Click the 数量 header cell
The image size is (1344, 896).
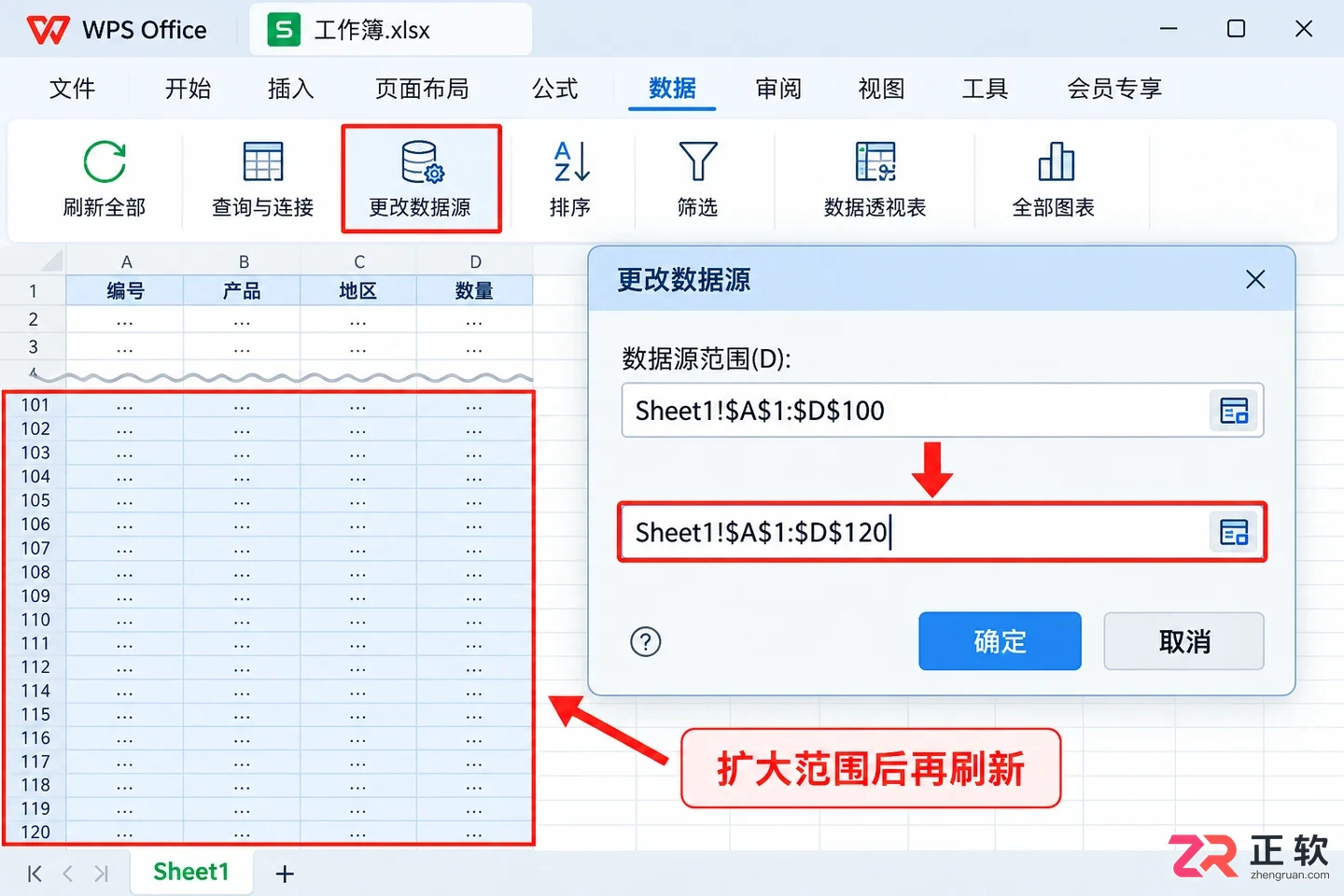tap(475, 291)
